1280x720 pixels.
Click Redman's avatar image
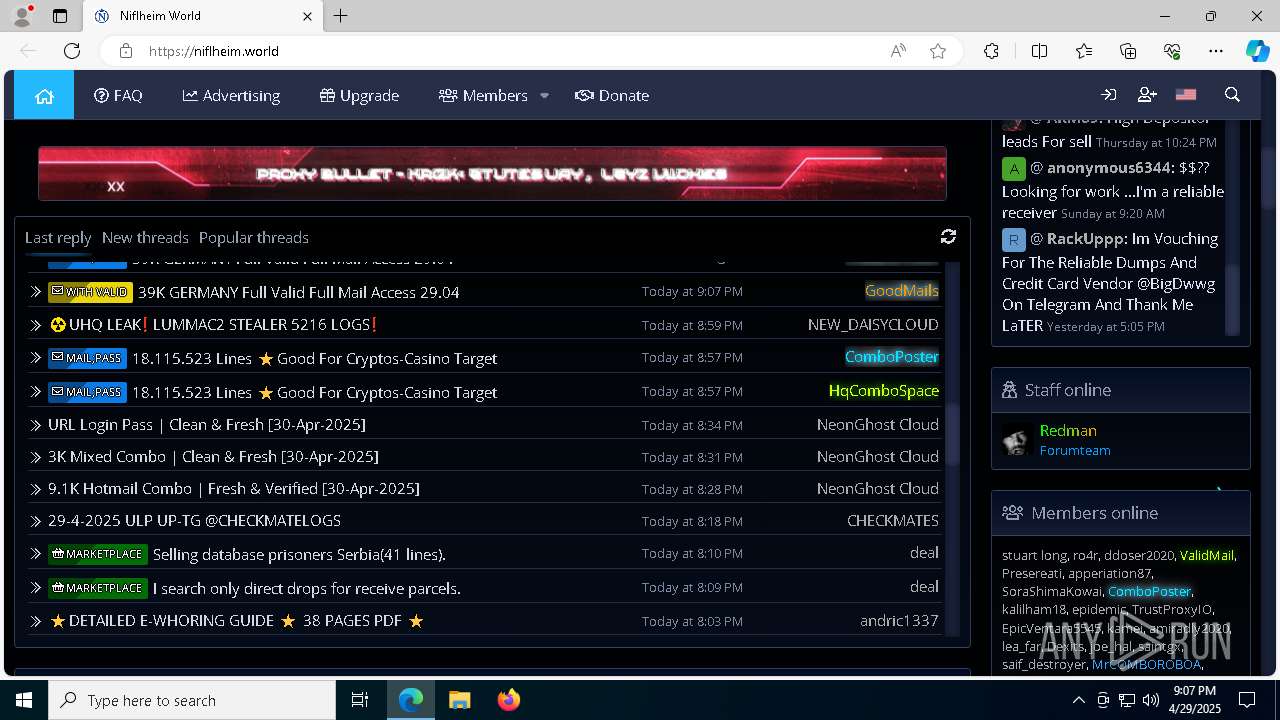[x=1016, y=440]
